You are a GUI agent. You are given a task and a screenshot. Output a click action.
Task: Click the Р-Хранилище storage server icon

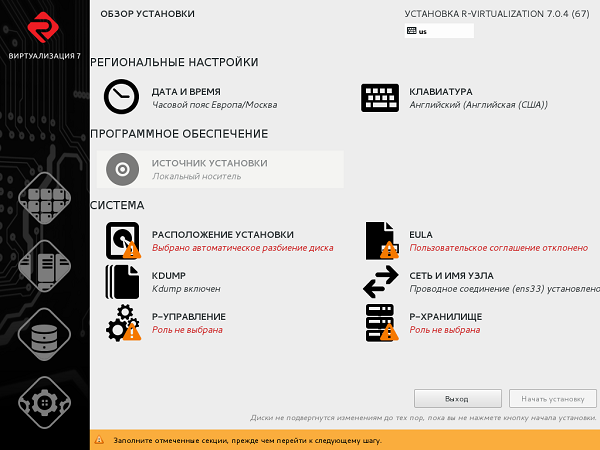380,323
